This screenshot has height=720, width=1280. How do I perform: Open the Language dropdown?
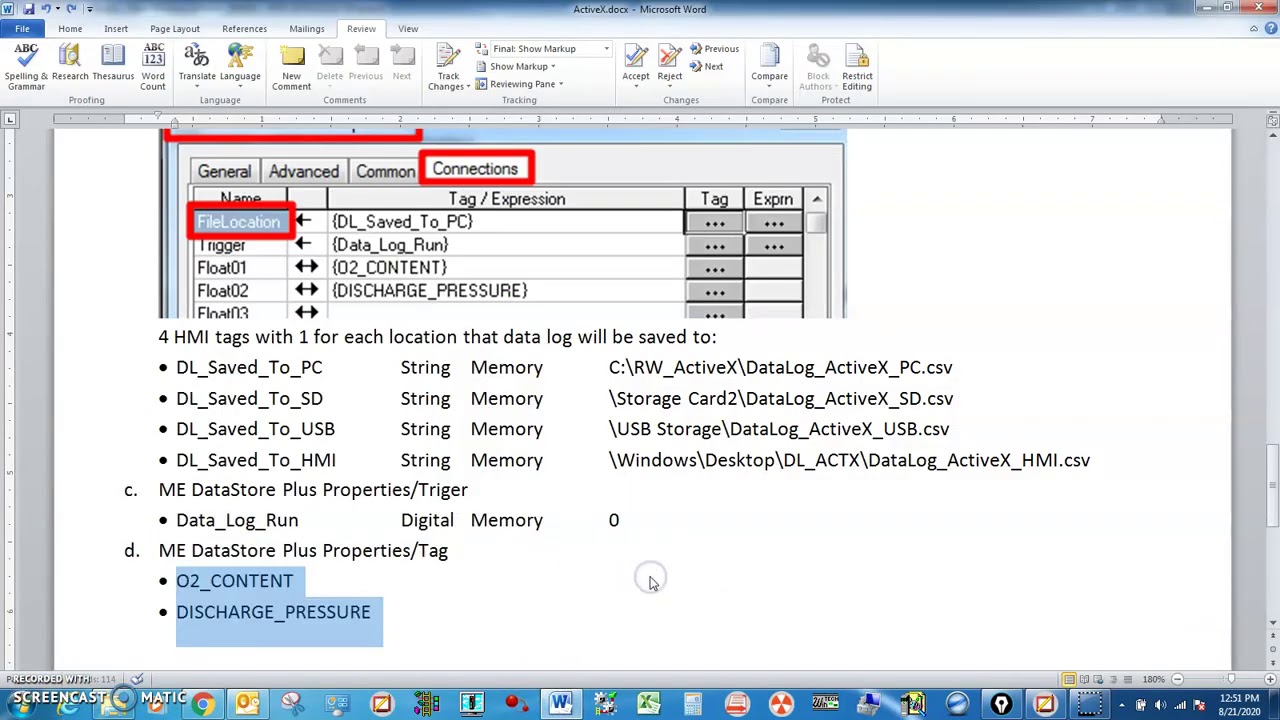click(x=240, y=68)
